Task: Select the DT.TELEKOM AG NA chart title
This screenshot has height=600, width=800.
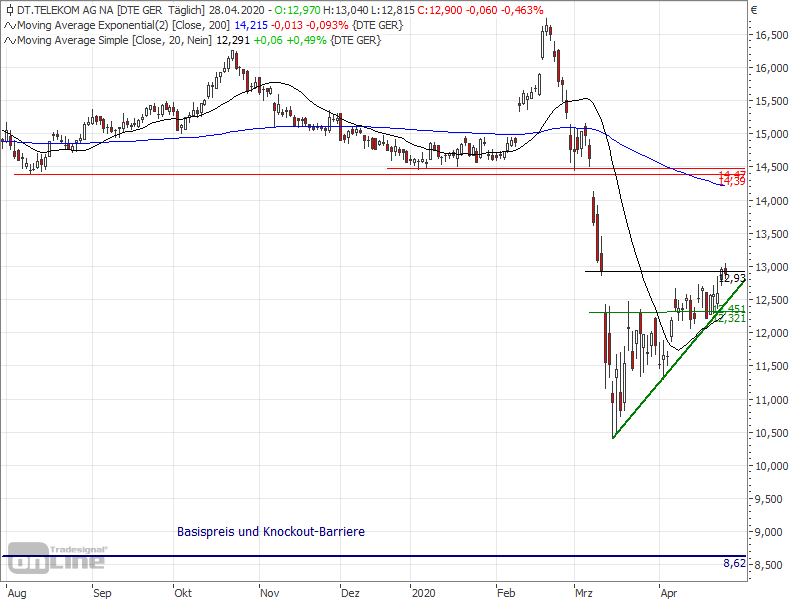Action: pyautogui.click(x=65, y=10)
